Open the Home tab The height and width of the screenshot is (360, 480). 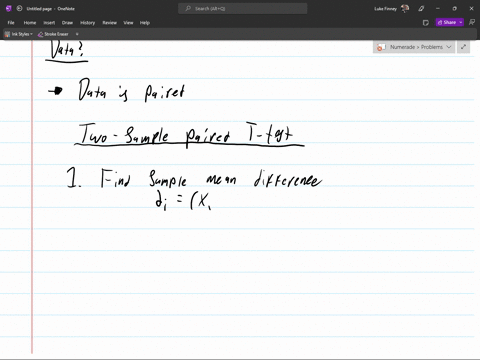[30, 23]
